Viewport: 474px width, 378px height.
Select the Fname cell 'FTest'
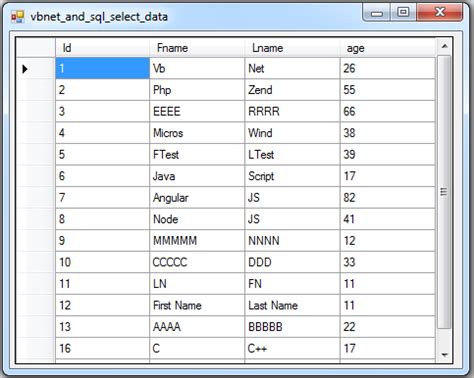[197, 154]
